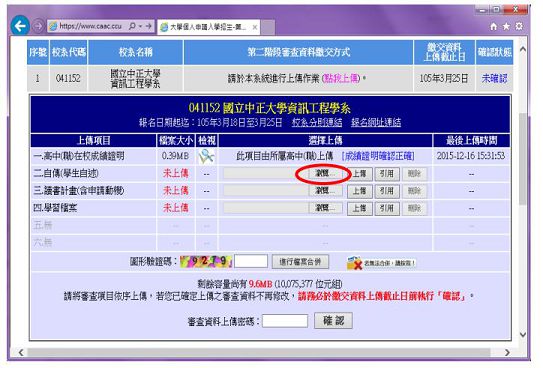Click the 校系代碼 value 041152 cell

(68, 78)
